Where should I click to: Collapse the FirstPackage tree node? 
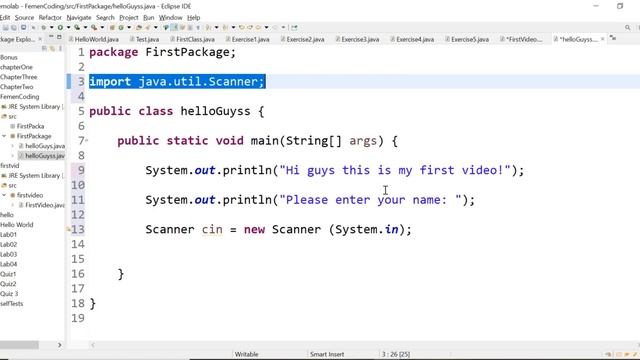4,136
